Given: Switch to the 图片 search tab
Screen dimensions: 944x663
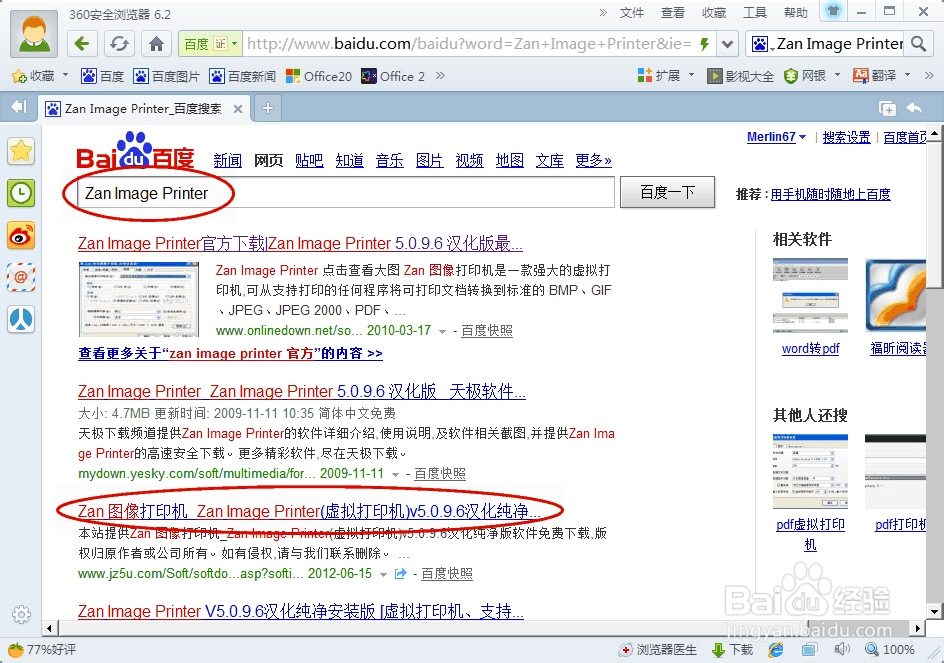Looking at the screenshot, I should 429,160.
